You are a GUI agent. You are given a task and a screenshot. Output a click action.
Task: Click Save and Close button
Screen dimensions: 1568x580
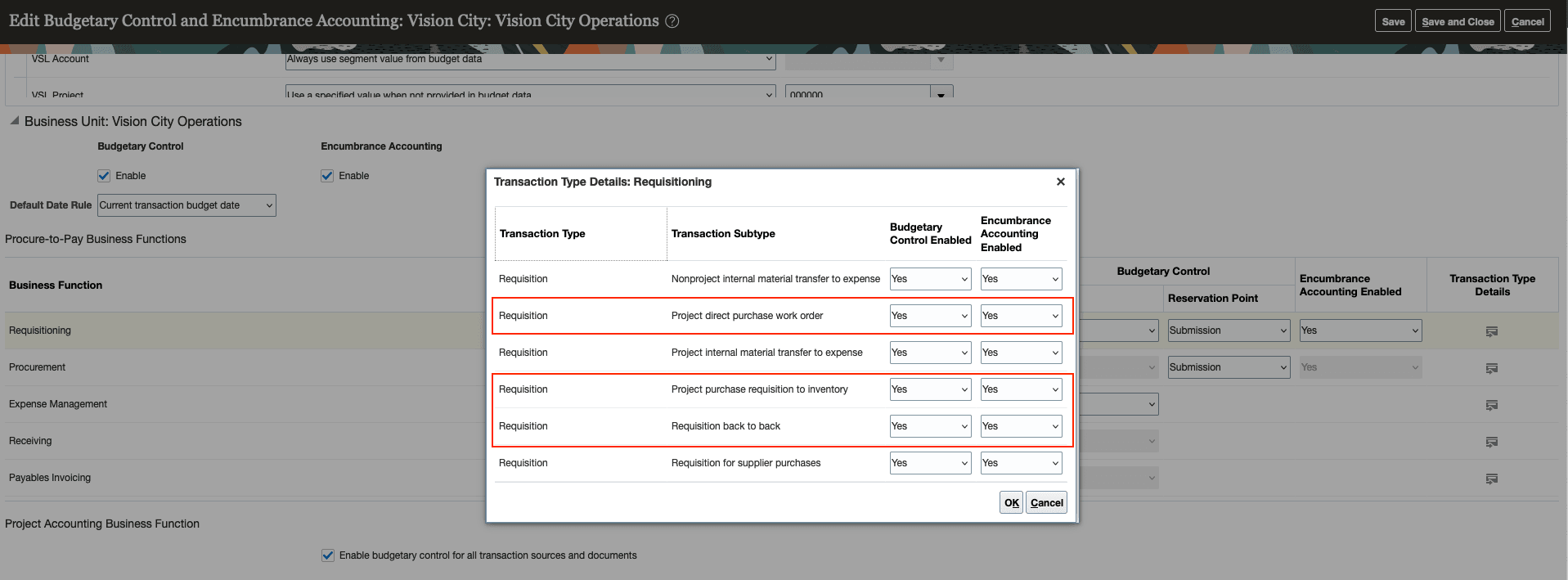coord(1458,21)
